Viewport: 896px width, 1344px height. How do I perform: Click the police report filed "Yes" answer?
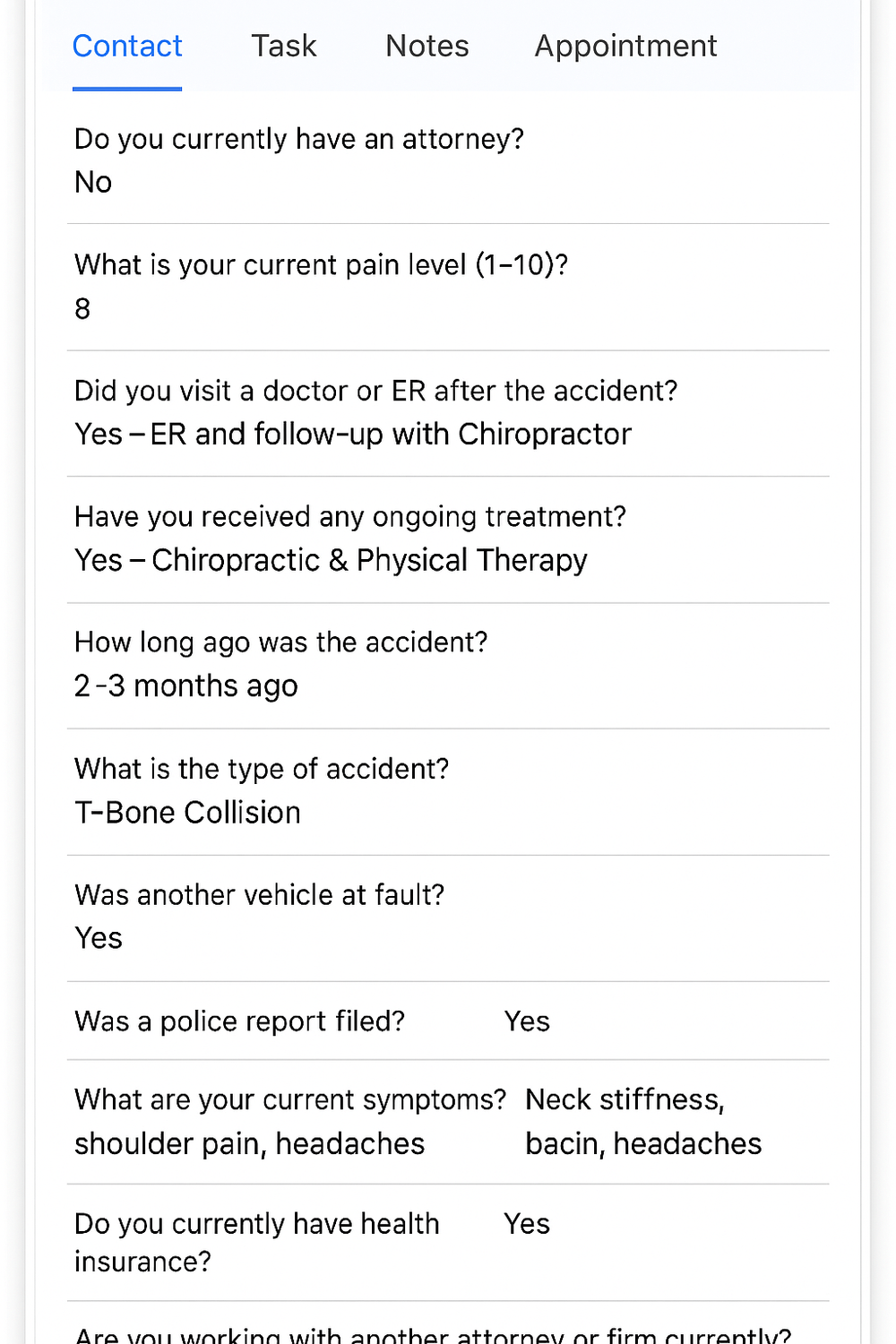pos(527,1021)
